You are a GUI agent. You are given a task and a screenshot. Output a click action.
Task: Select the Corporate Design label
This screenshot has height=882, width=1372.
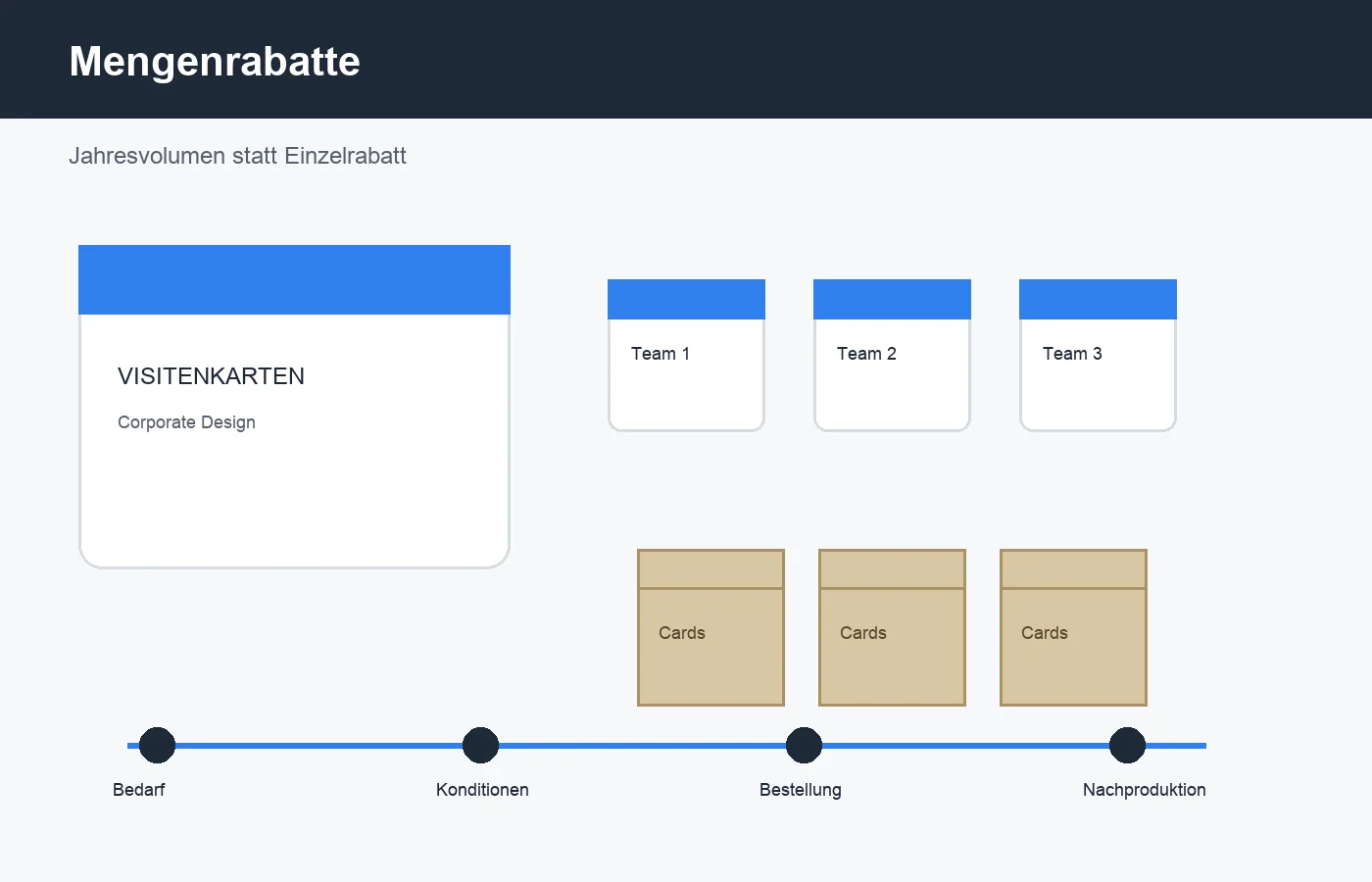pos(186,422)
